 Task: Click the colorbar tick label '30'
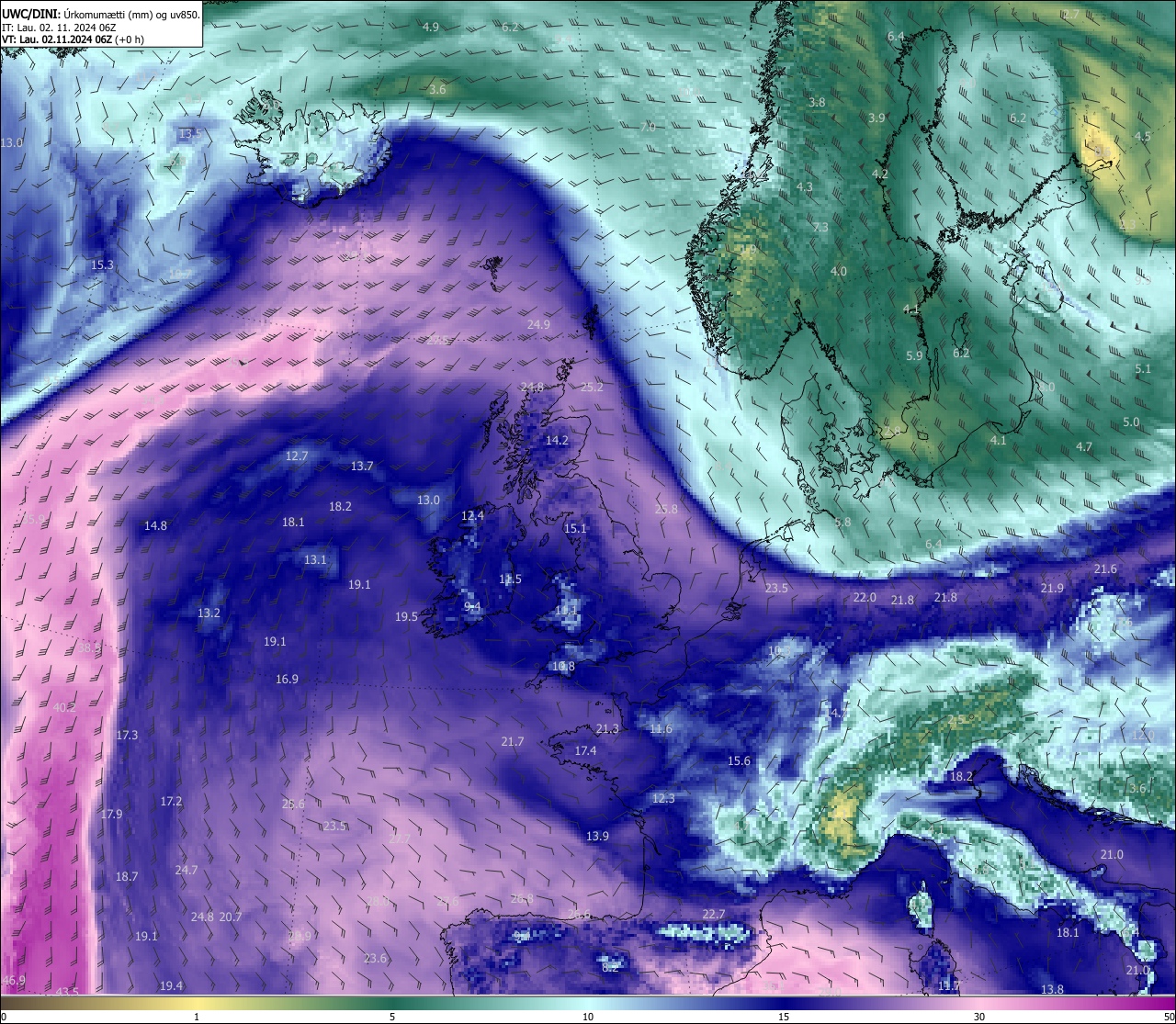point(979,1017)
